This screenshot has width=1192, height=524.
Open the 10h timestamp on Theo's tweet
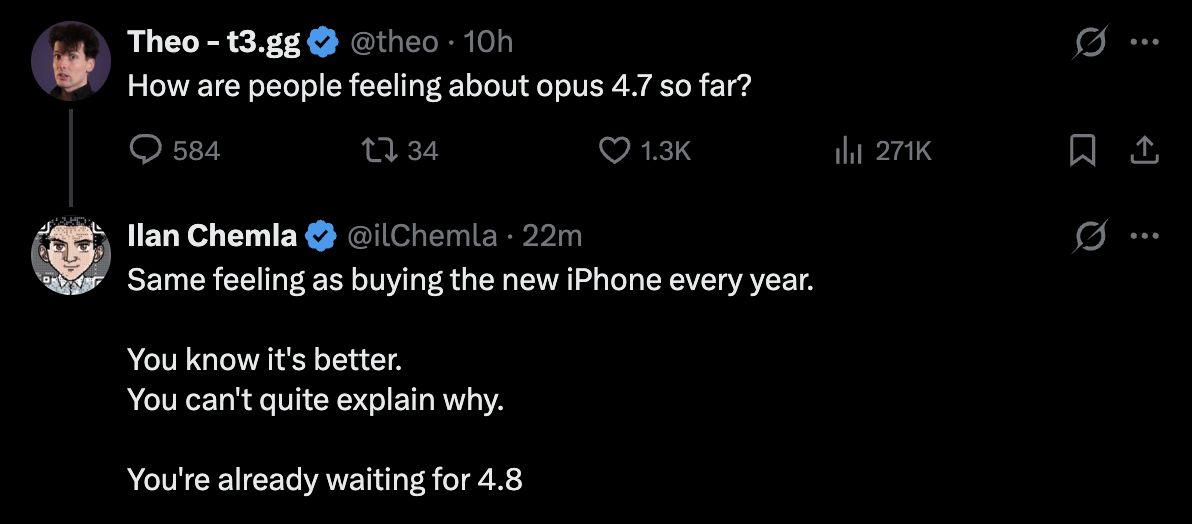click(x=490, y=41)
